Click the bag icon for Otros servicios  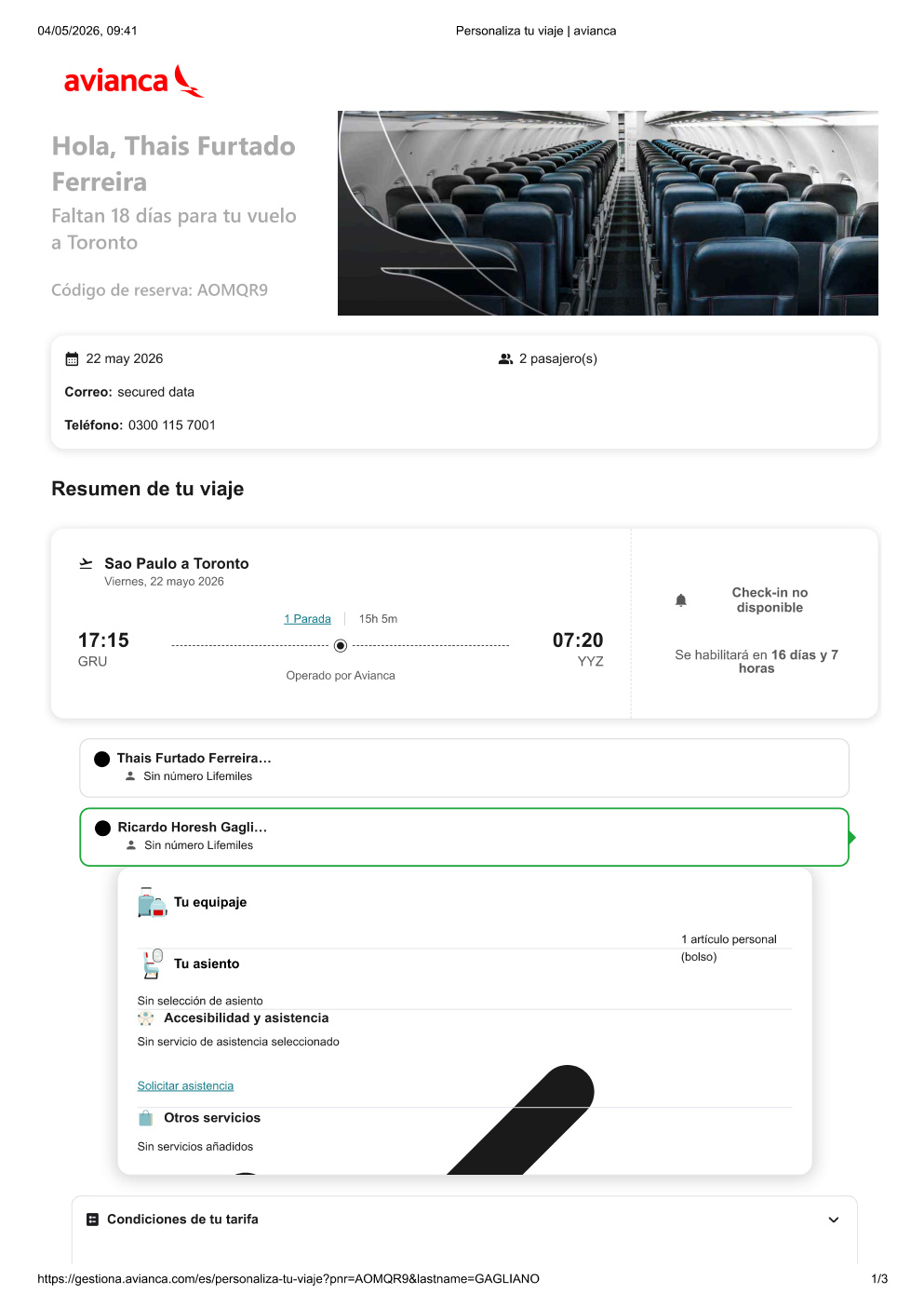pos(145,1118)
